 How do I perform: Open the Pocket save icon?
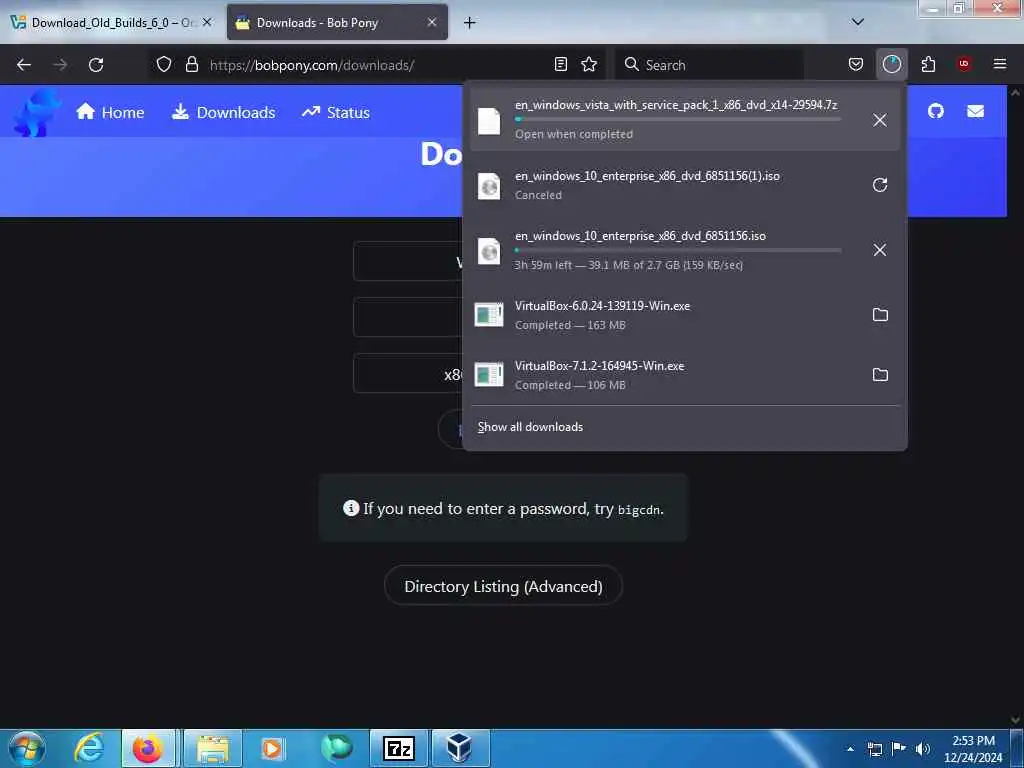point(856,64)
